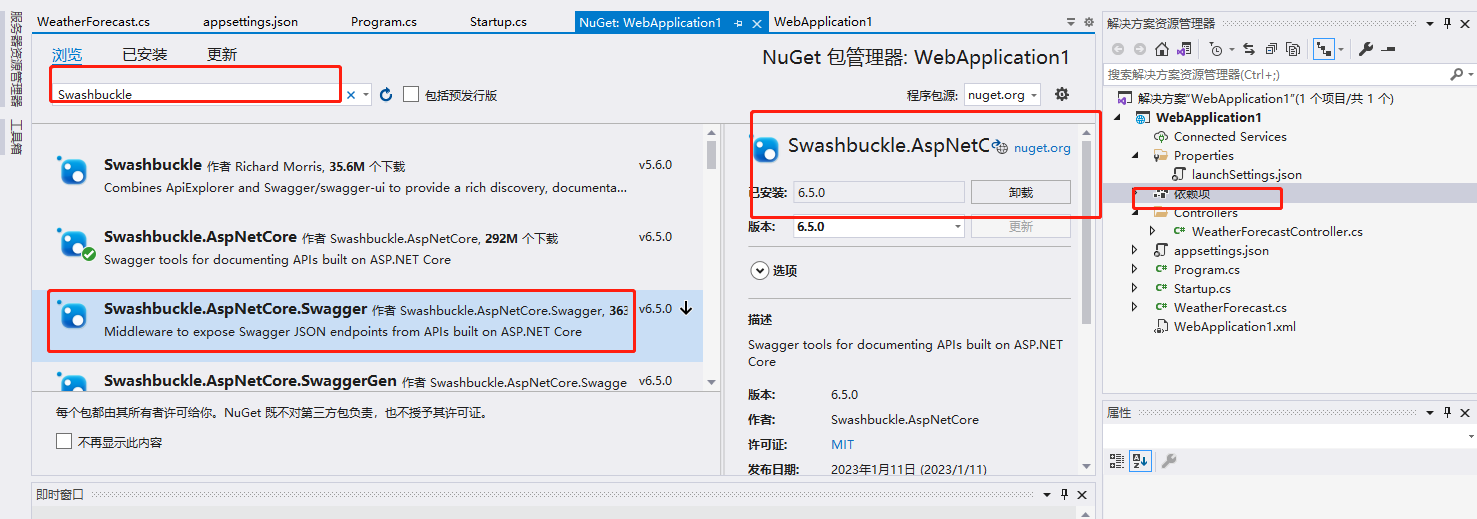Click the Swashbuckle package icon by Richard Morris

[x=72, y=171]
